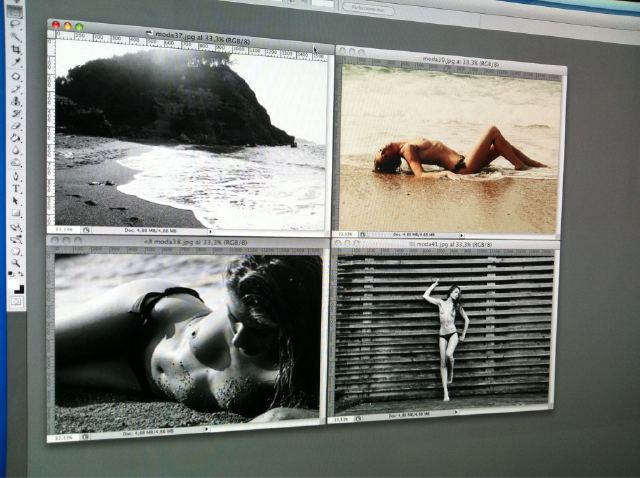Open the white foreground color swatch
This screenshot has height=478, width=640.
coord(13,283)
